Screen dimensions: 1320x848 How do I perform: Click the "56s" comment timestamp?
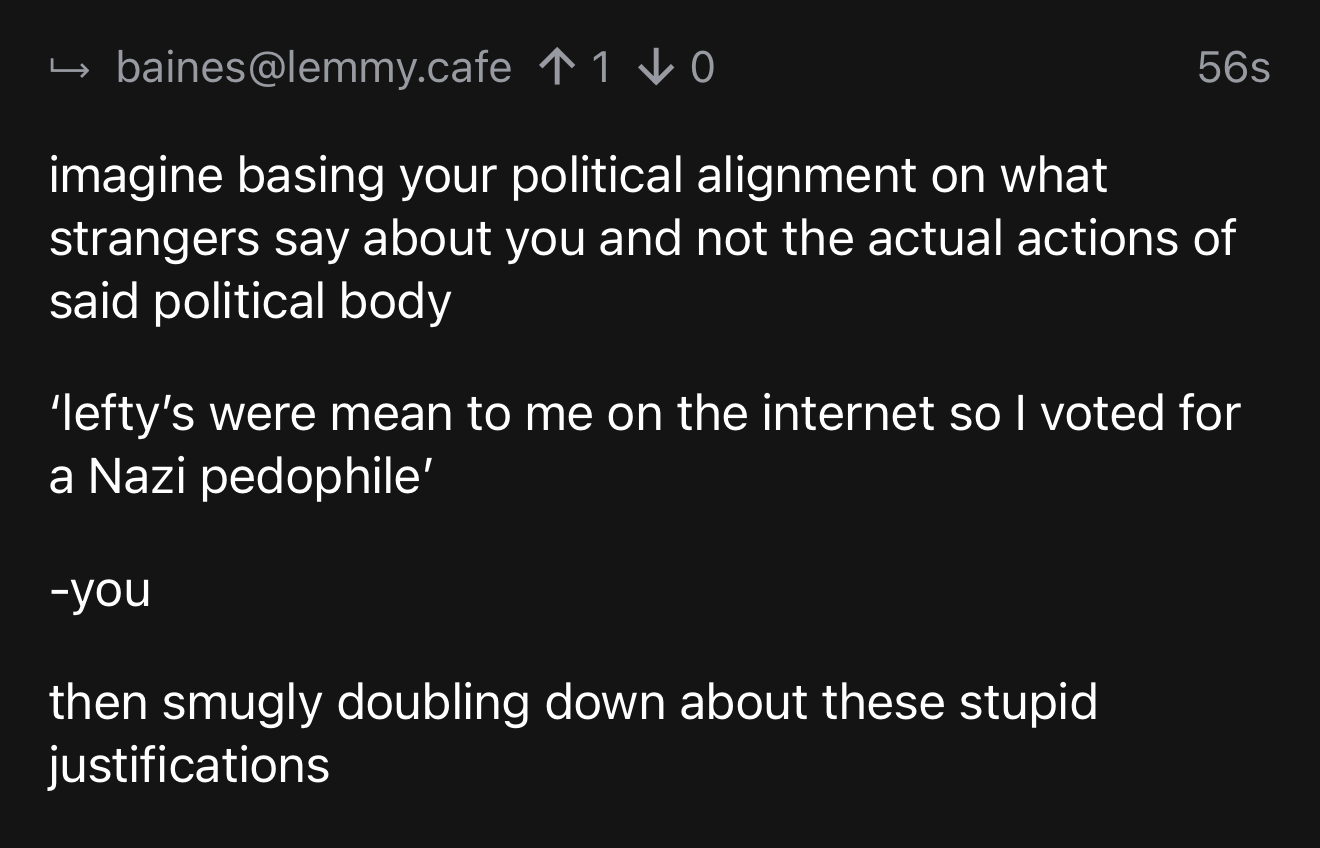click(x=1233, y=68)
